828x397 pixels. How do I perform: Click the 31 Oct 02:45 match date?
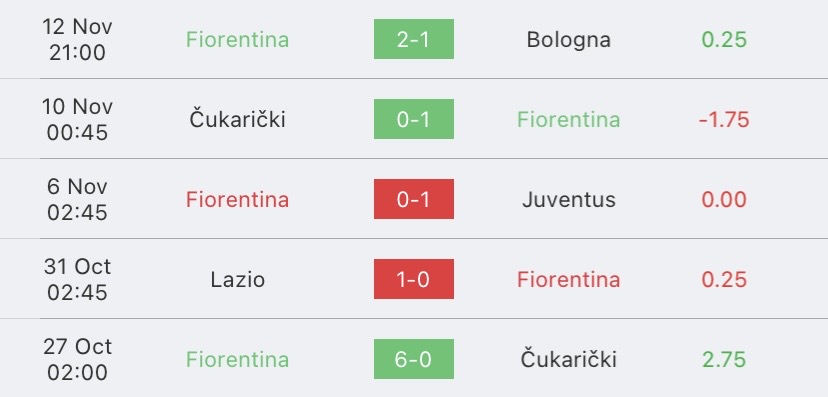point(78,279)
